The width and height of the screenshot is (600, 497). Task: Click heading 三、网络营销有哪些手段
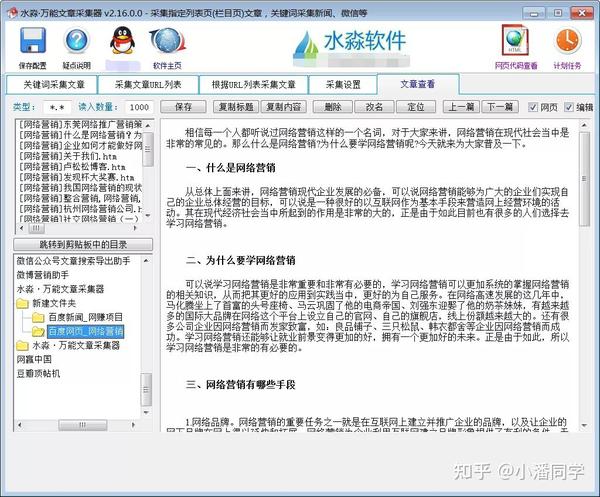click(241, 385)
